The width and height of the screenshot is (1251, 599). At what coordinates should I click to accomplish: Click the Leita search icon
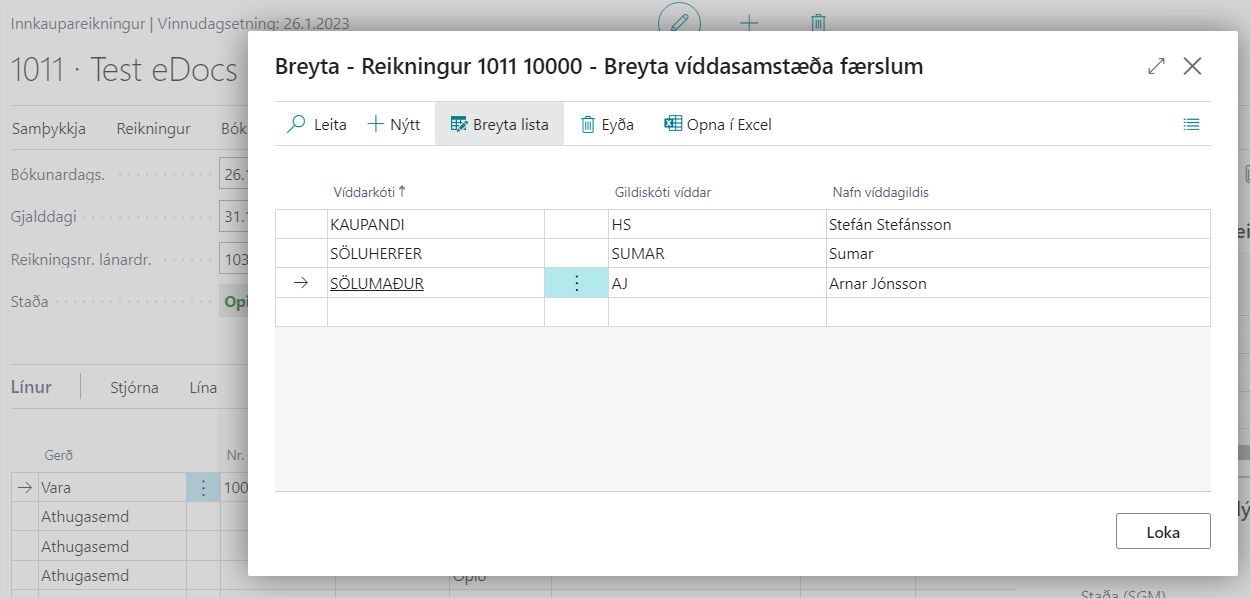click(x=297, y=125)
